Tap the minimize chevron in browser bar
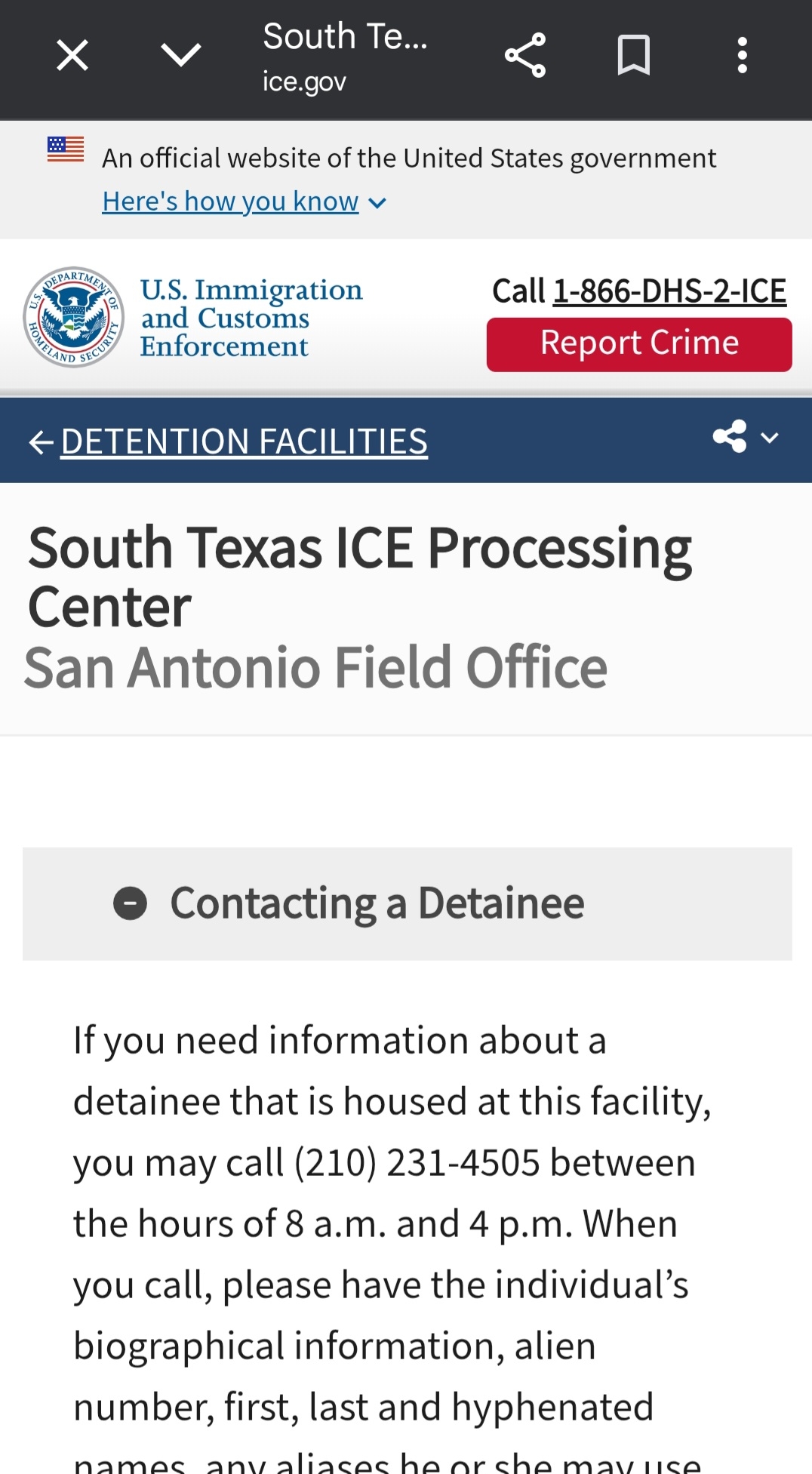This screenshot has width=812, height=1474. point(181,55)
